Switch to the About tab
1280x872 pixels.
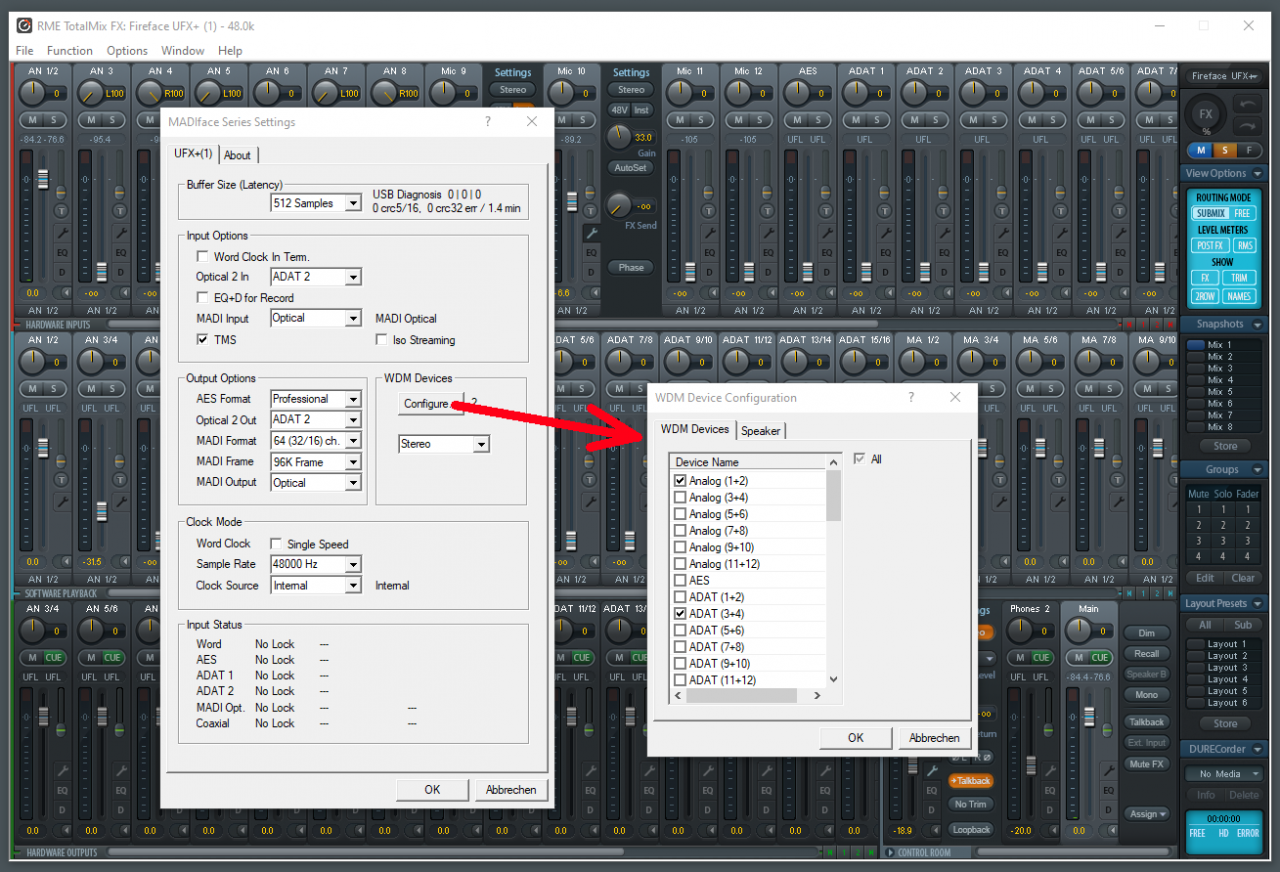click(x=238, y=155)
